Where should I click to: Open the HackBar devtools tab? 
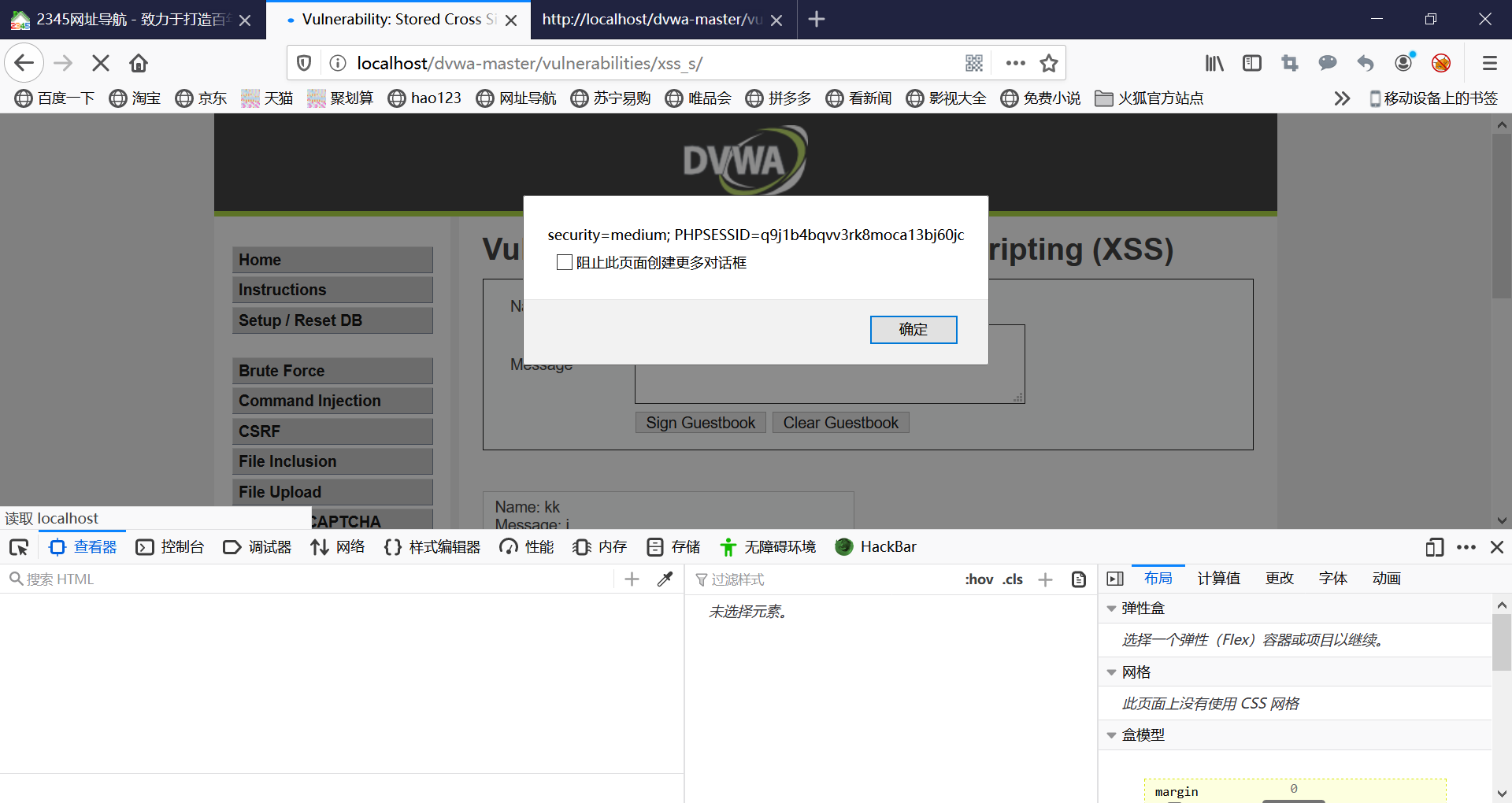click(x=876, y=547)
